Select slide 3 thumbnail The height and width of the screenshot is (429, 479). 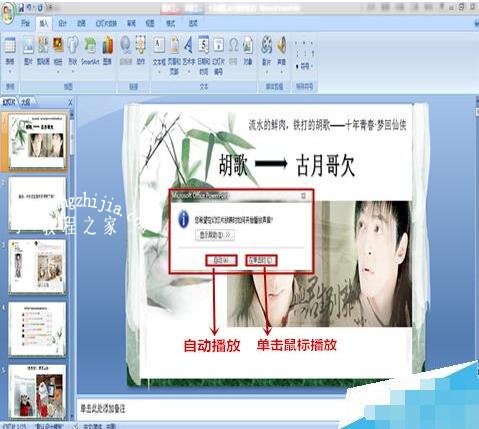pyautogui.click(x=37, y=267)
